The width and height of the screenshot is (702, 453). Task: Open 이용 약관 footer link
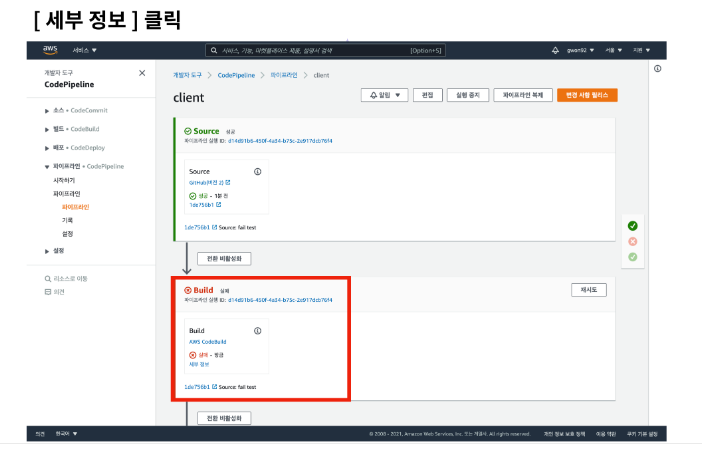click(x=606, y=434)
